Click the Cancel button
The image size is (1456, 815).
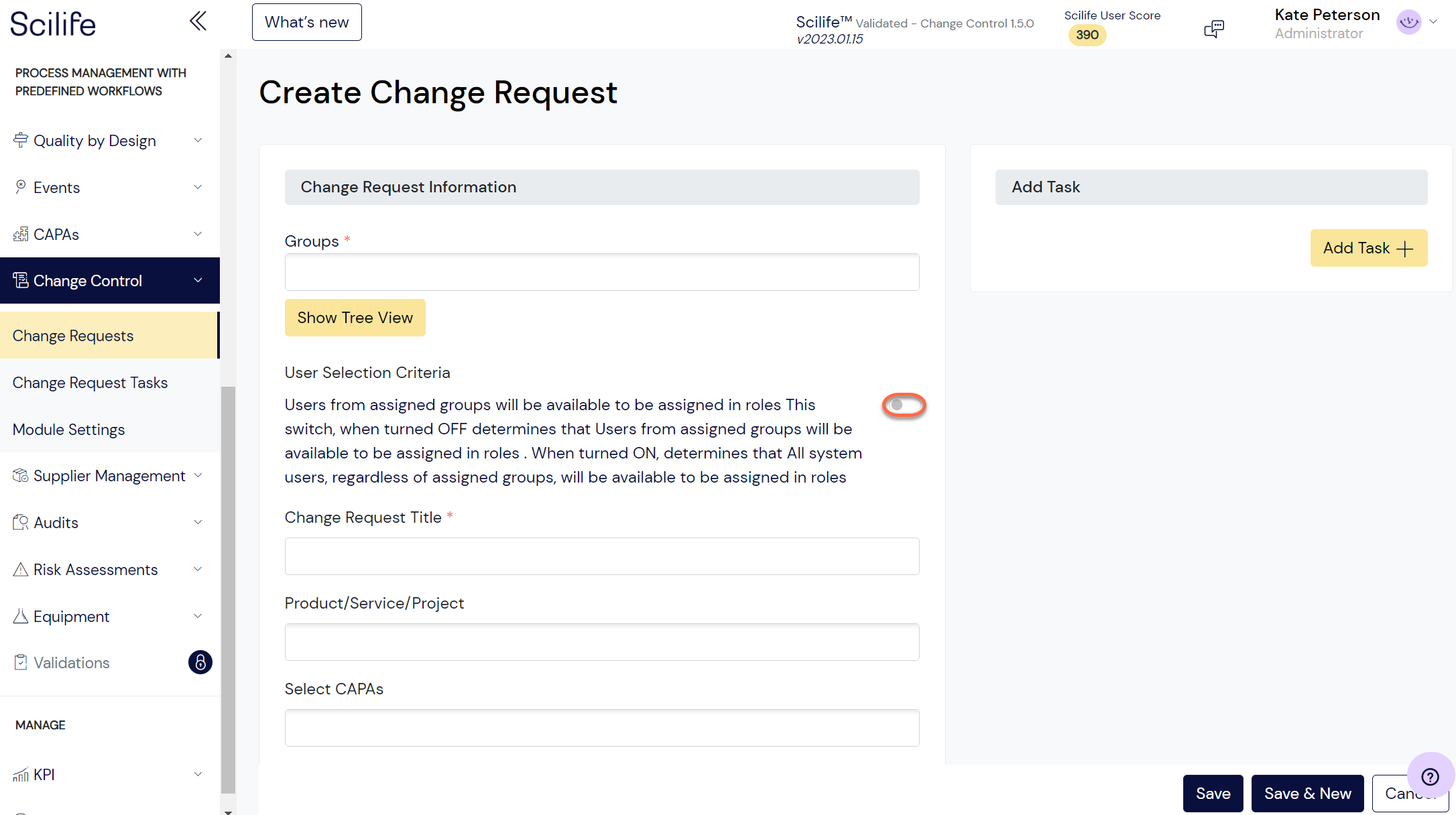click(x=1410, y=794)
